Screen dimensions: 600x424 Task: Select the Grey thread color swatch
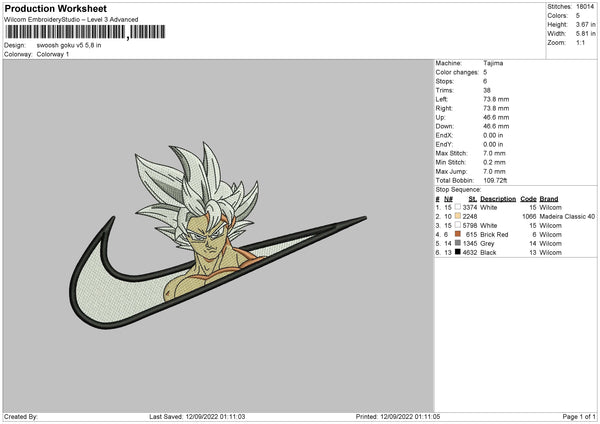point(458,243)
